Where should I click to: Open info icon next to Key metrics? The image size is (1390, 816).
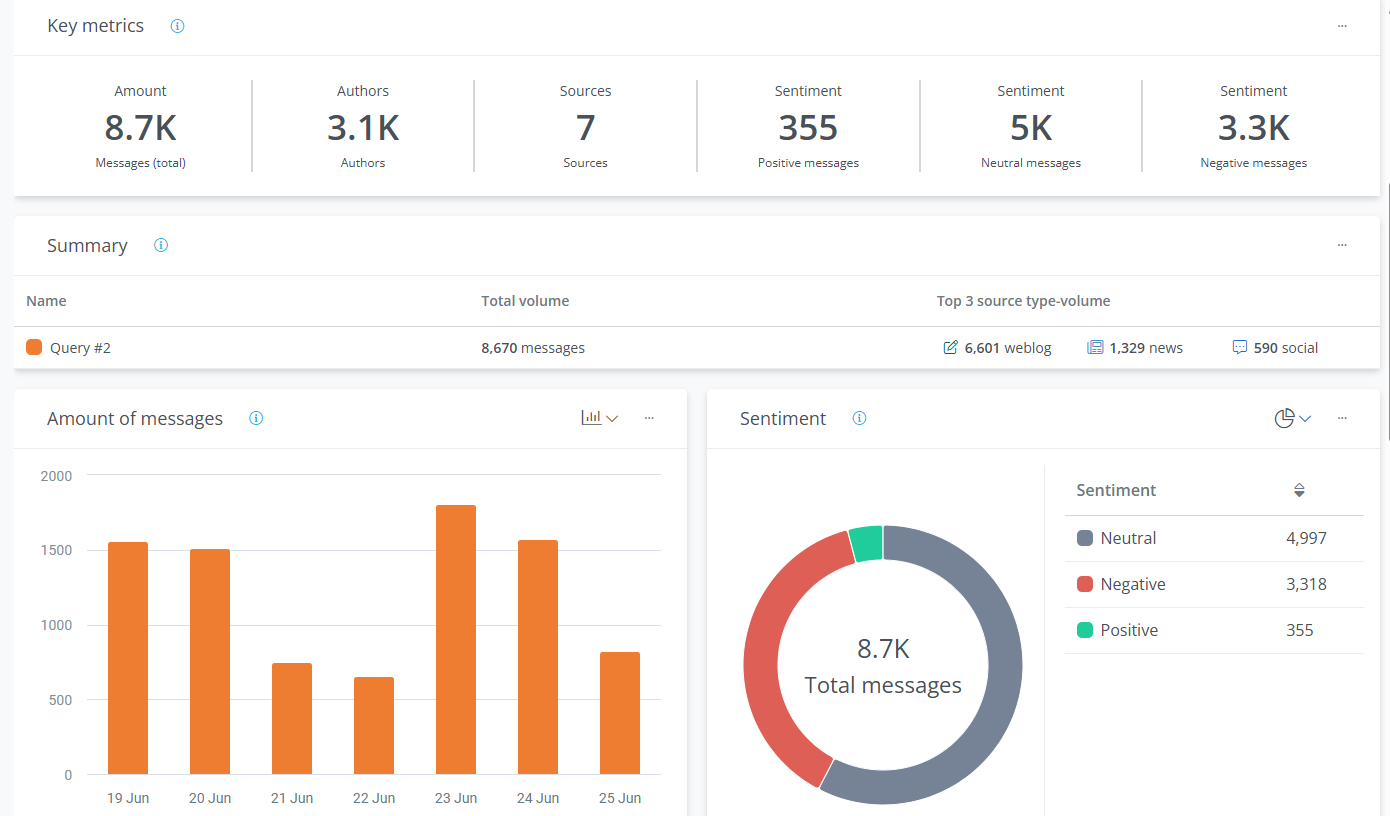click(178, 26)
